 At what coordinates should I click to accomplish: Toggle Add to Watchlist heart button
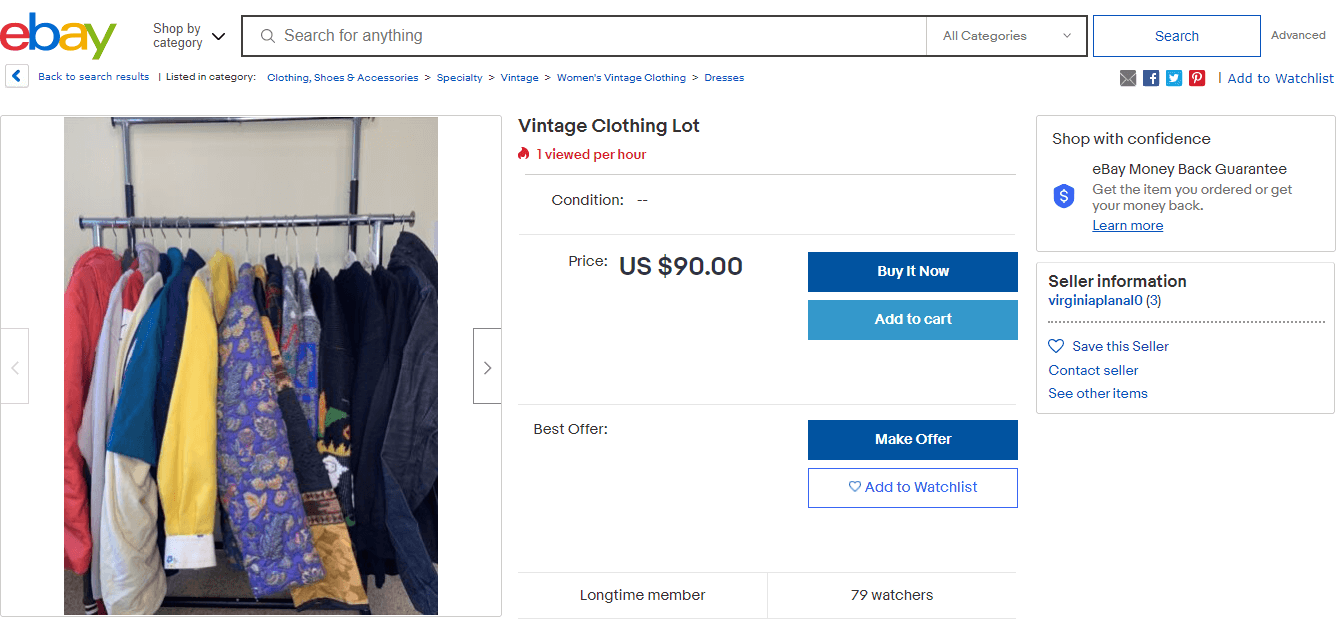click(x=912, y=487)
